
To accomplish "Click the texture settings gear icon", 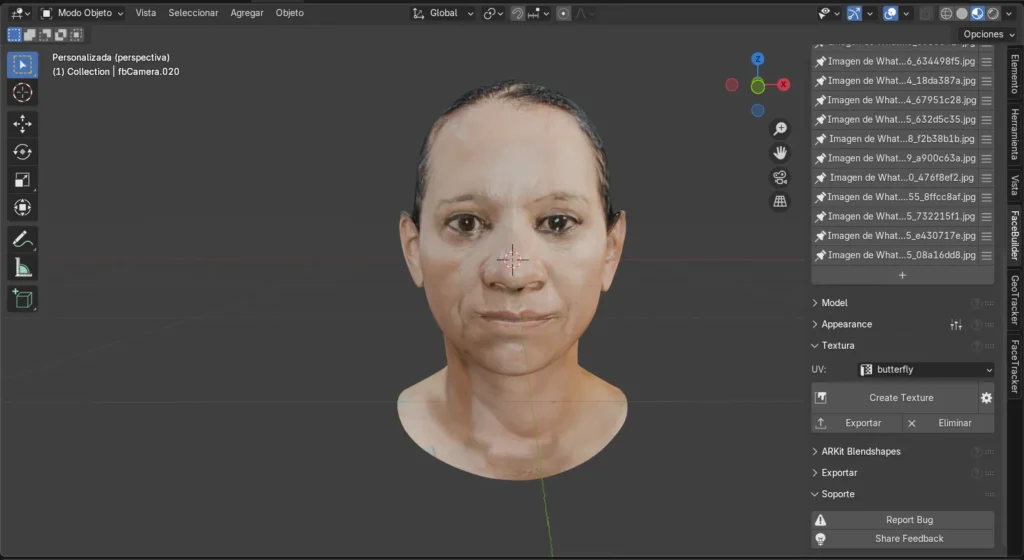I will (986, 398).
